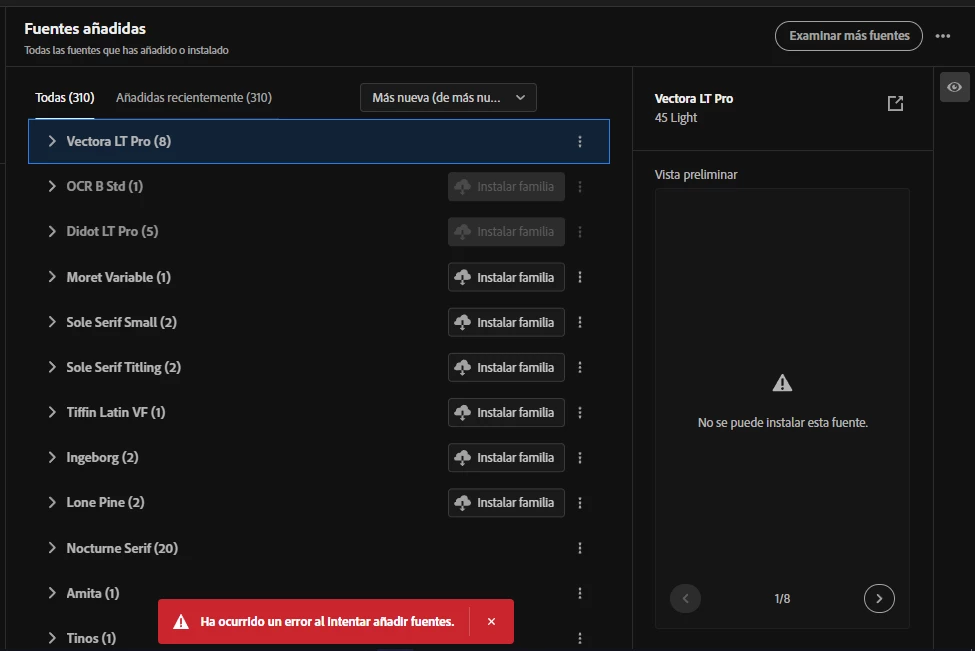Open the Sole Serif Titling row options menu
975x651 pixels.
pos(580,367)
